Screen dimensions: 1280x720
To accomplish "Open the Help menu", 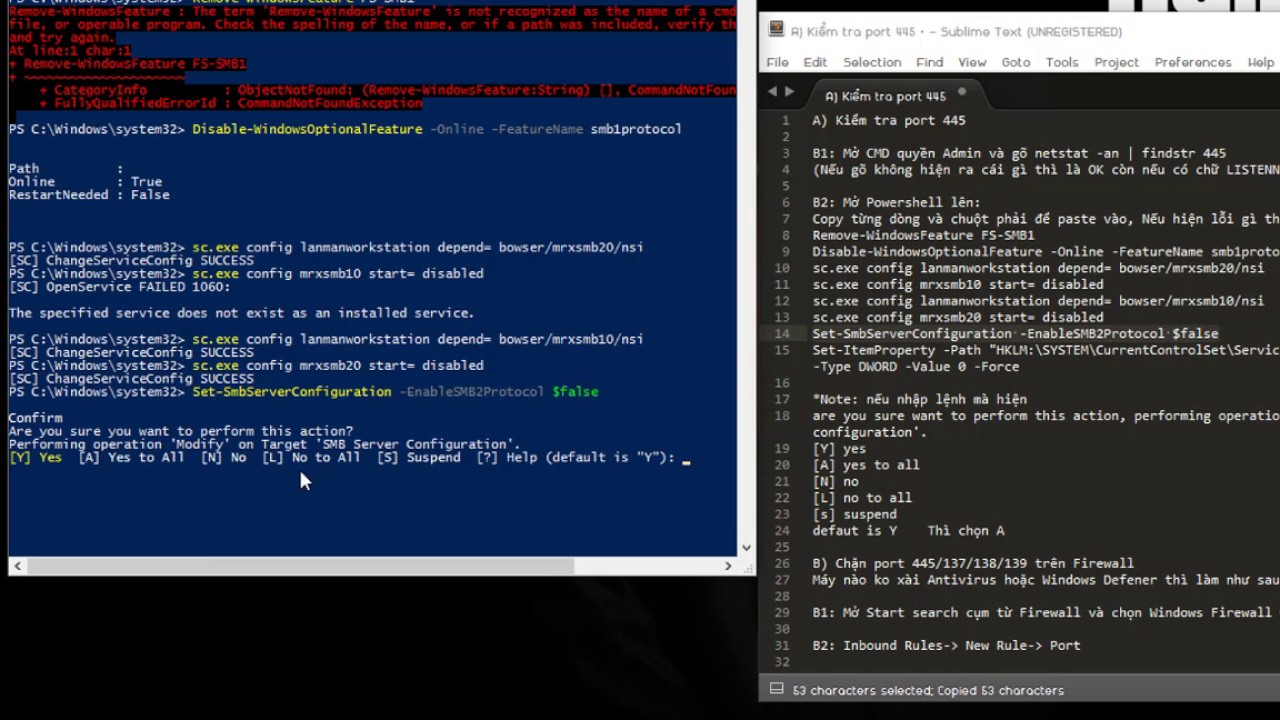I will coord(1261,62).
